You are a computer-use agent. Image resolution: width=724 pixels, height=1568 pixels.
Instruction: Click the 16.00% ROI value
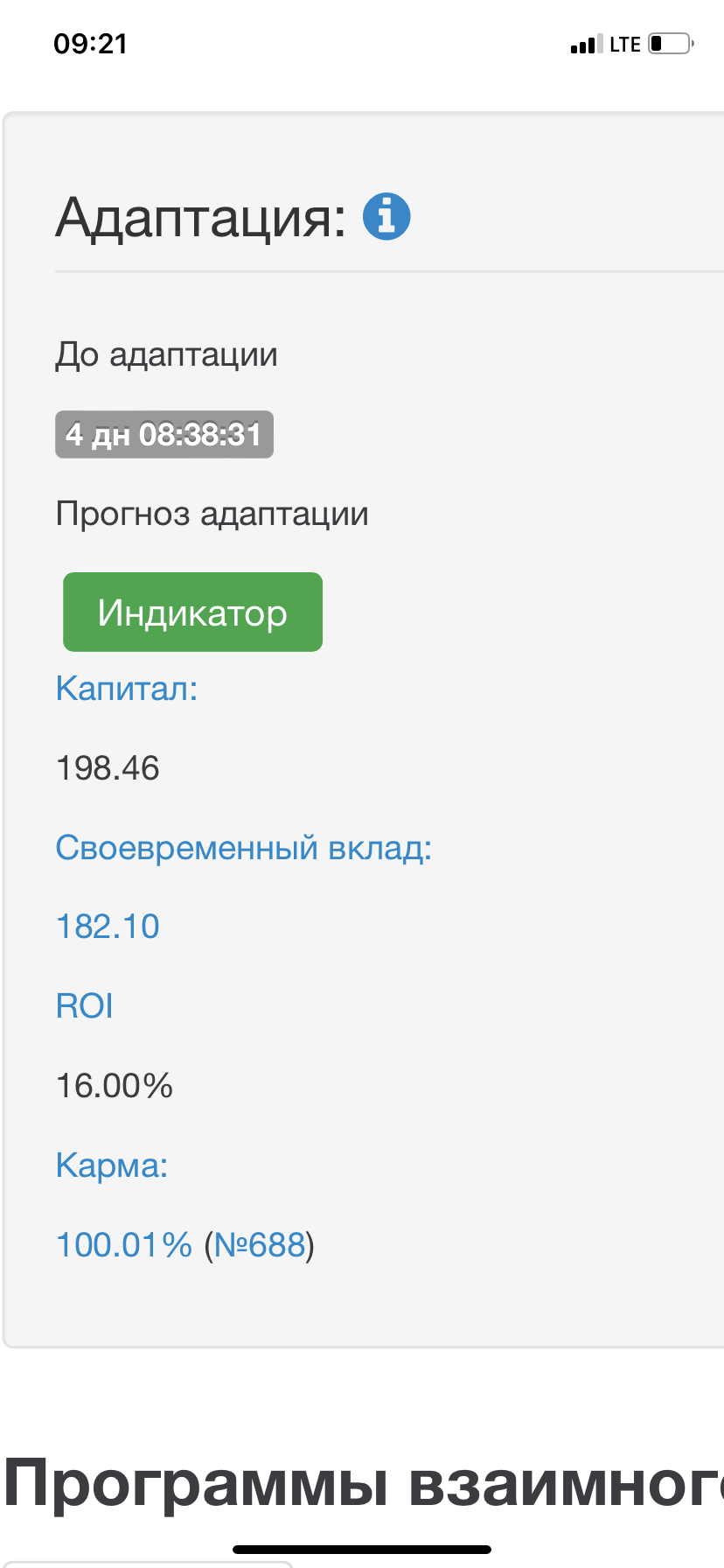click(115, 1086)
